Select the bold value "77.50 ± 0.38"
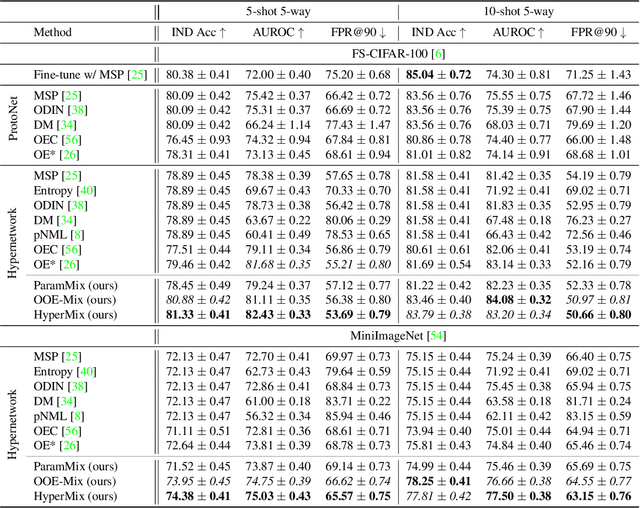Viewport: 640px width, 508px height. (518, 496)
